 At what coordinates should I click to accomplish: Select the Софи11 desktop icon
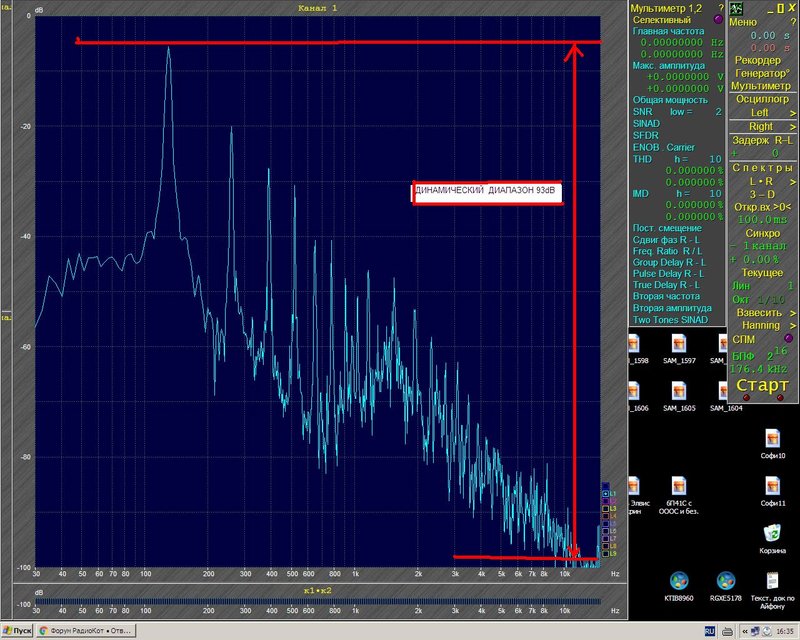(x=772, y=491)
